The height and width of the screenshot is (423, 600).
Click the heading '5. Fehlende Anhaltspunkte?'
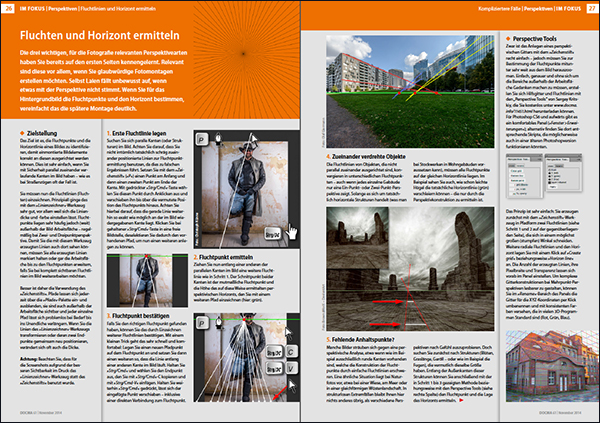pyautogui.click(x=360, y=340)
